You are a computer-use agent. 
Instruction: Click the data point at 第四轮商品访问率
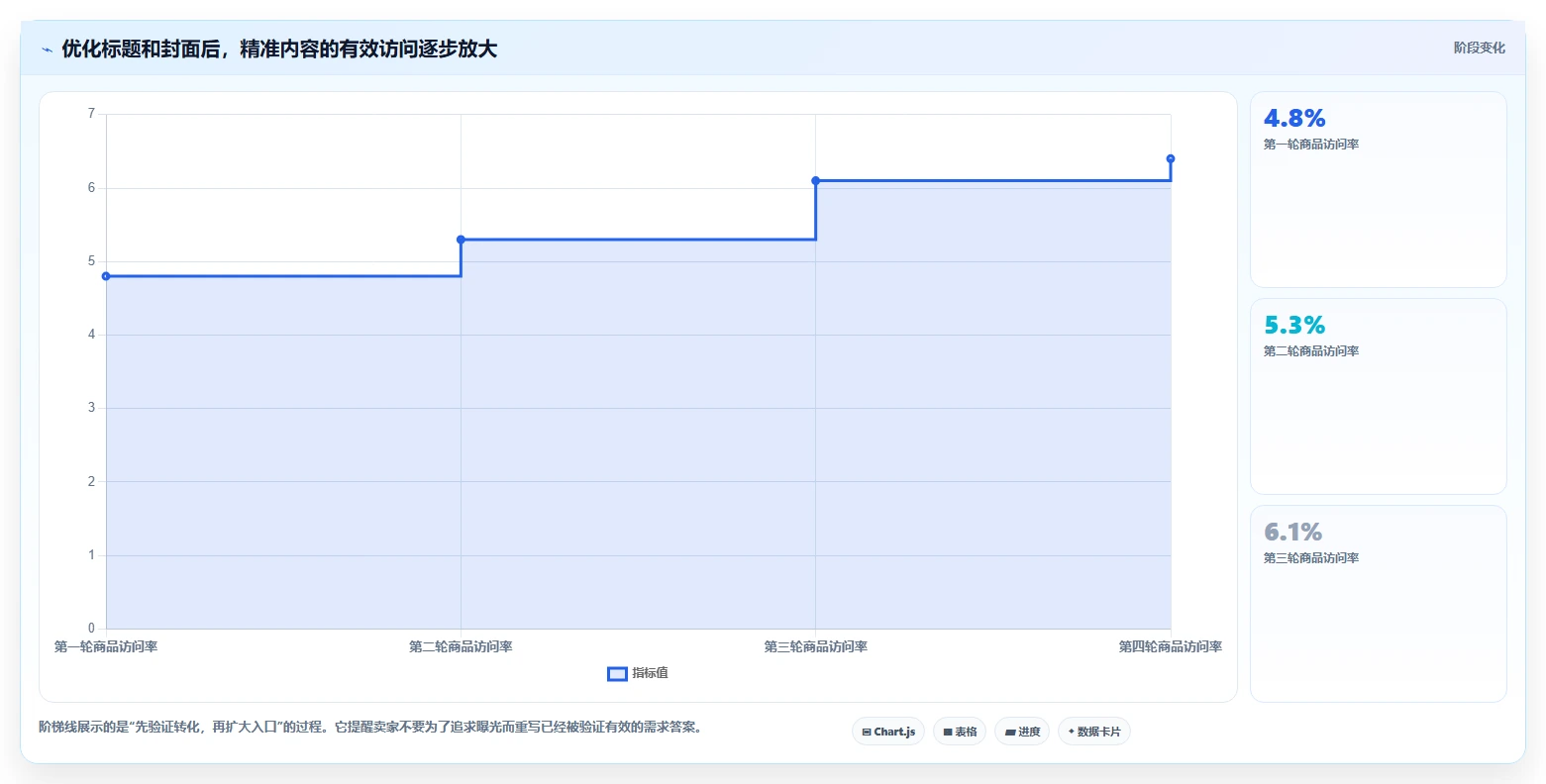(1171, 158)
